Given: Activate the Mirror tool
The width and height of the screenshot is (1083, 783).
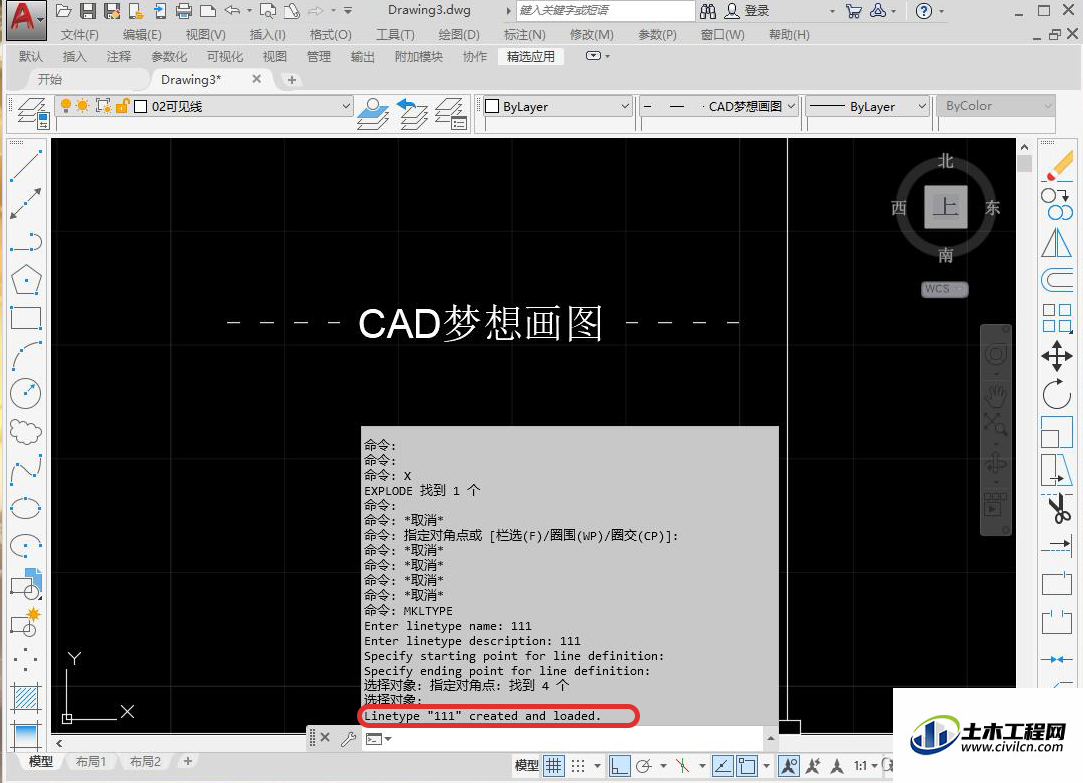Looking at the screenshot, I should [x=1057, y=243].
